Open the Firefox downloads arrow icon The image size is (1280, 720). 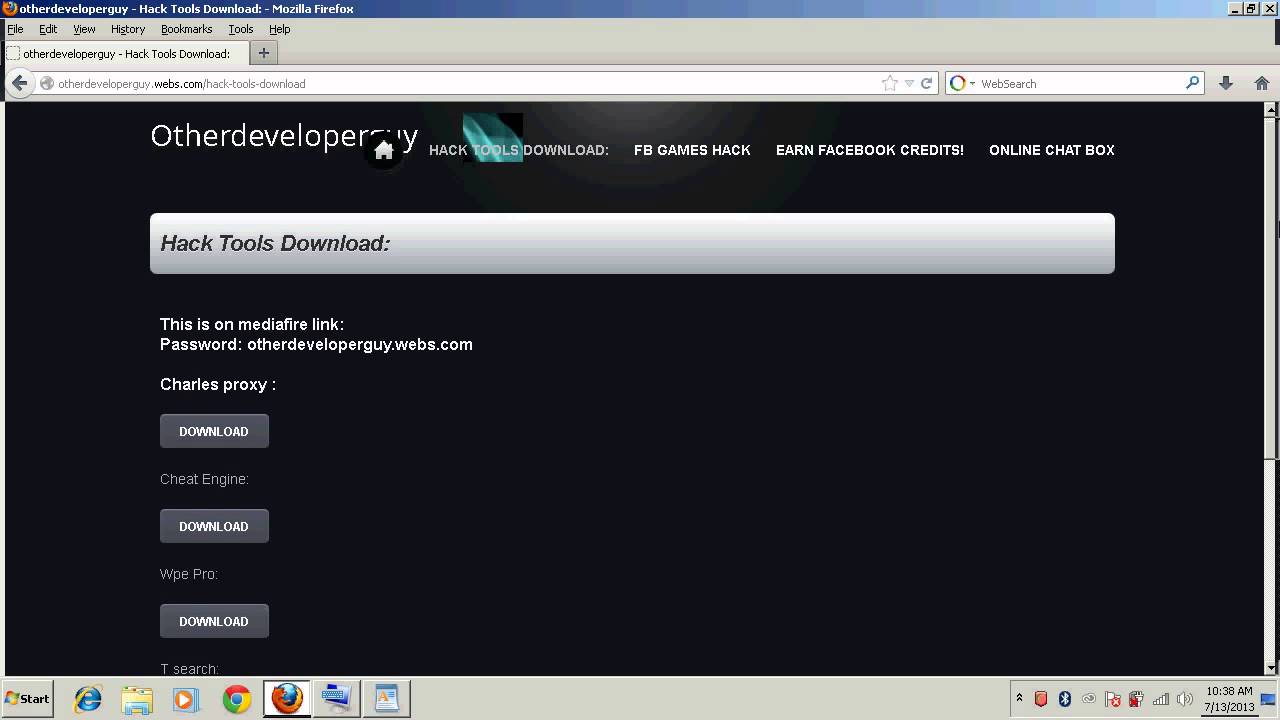point(1226,83)
